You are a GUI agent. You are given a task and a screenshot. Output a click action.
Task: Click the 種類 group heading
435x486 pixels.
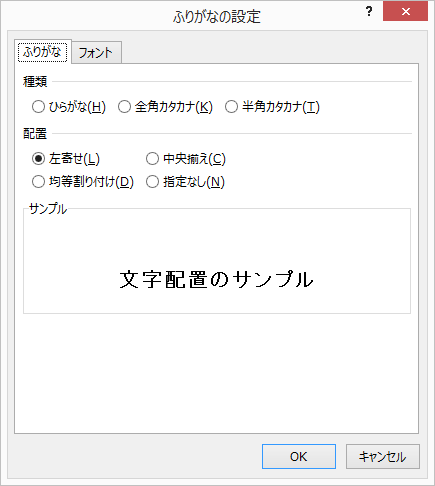tap(35, 82)
